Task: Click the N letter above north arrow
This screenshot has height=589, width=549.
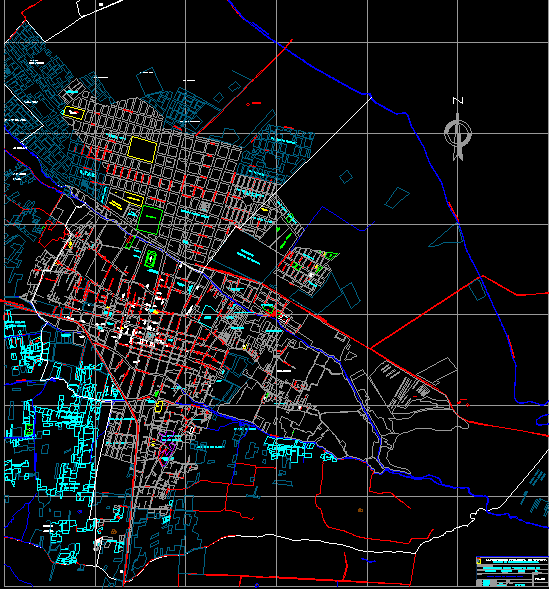Action: click(x=458, y=101)
